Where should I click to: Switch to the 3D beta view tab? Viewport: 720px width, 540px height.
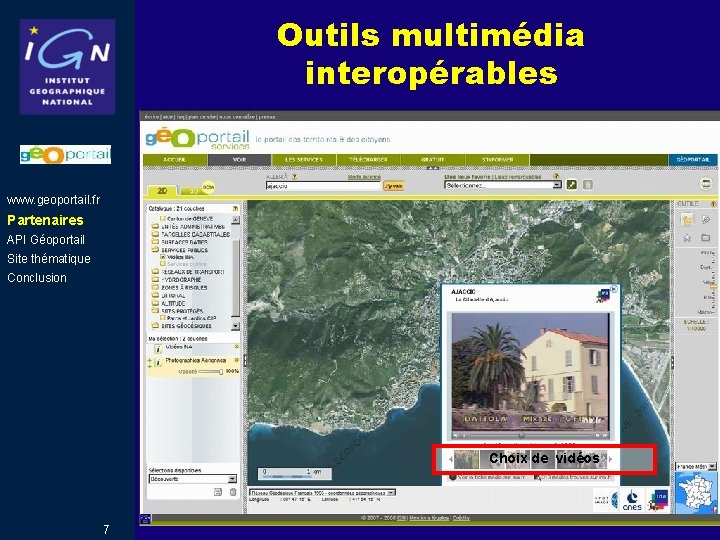point(197,190)
